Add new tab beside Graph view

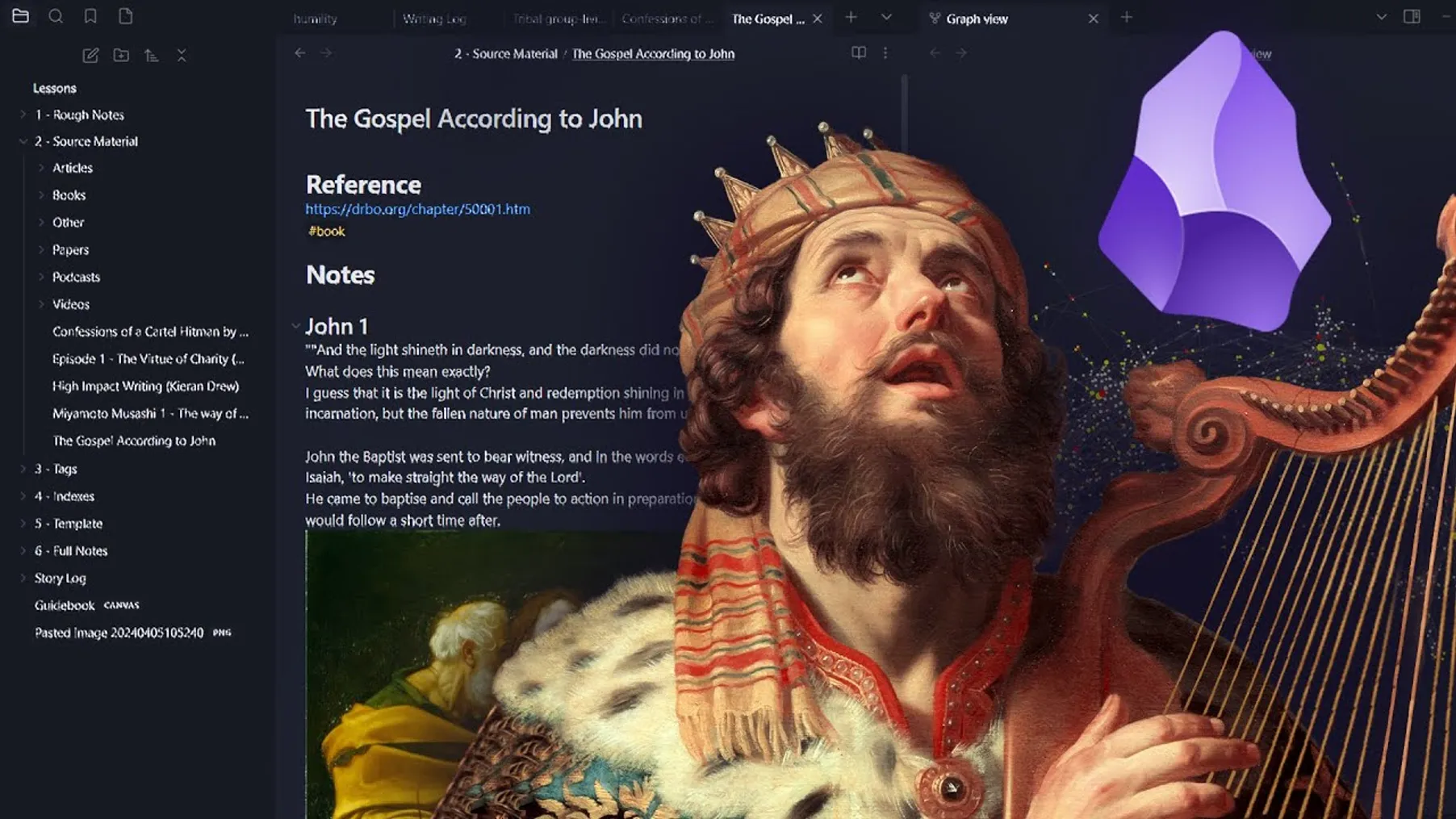(1127, 18)
